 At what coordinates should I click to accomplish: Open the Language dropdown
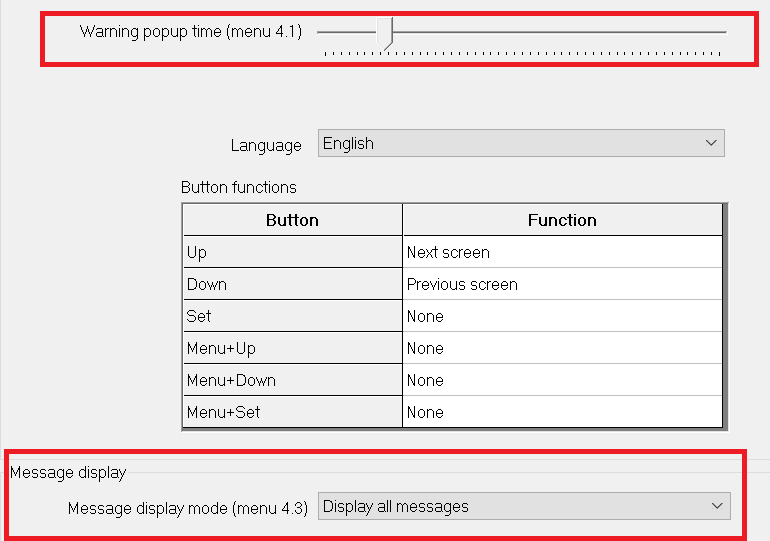tap(520, 143)
